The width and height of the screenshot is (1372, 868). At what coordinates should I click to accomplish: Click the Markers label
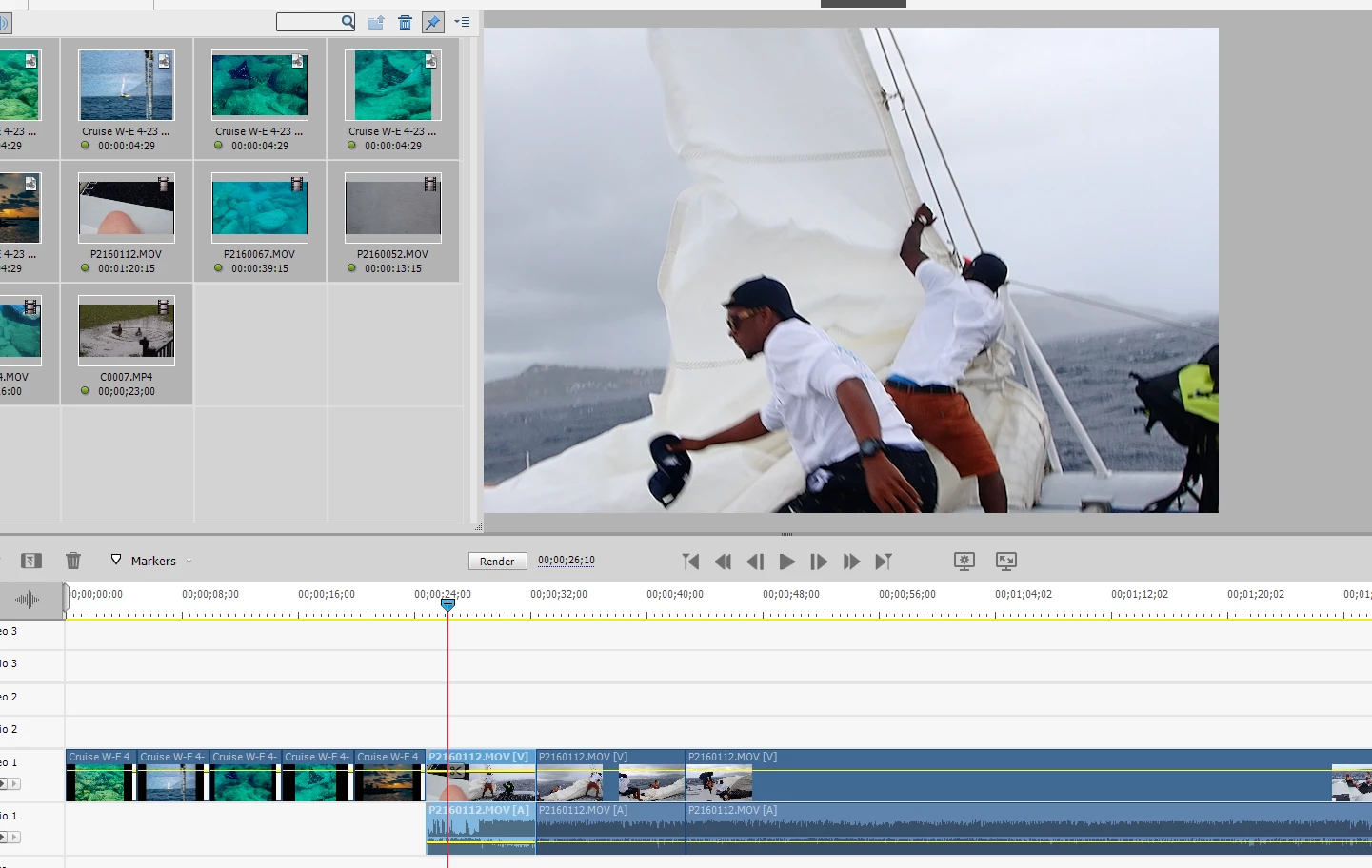click(153, 561)
